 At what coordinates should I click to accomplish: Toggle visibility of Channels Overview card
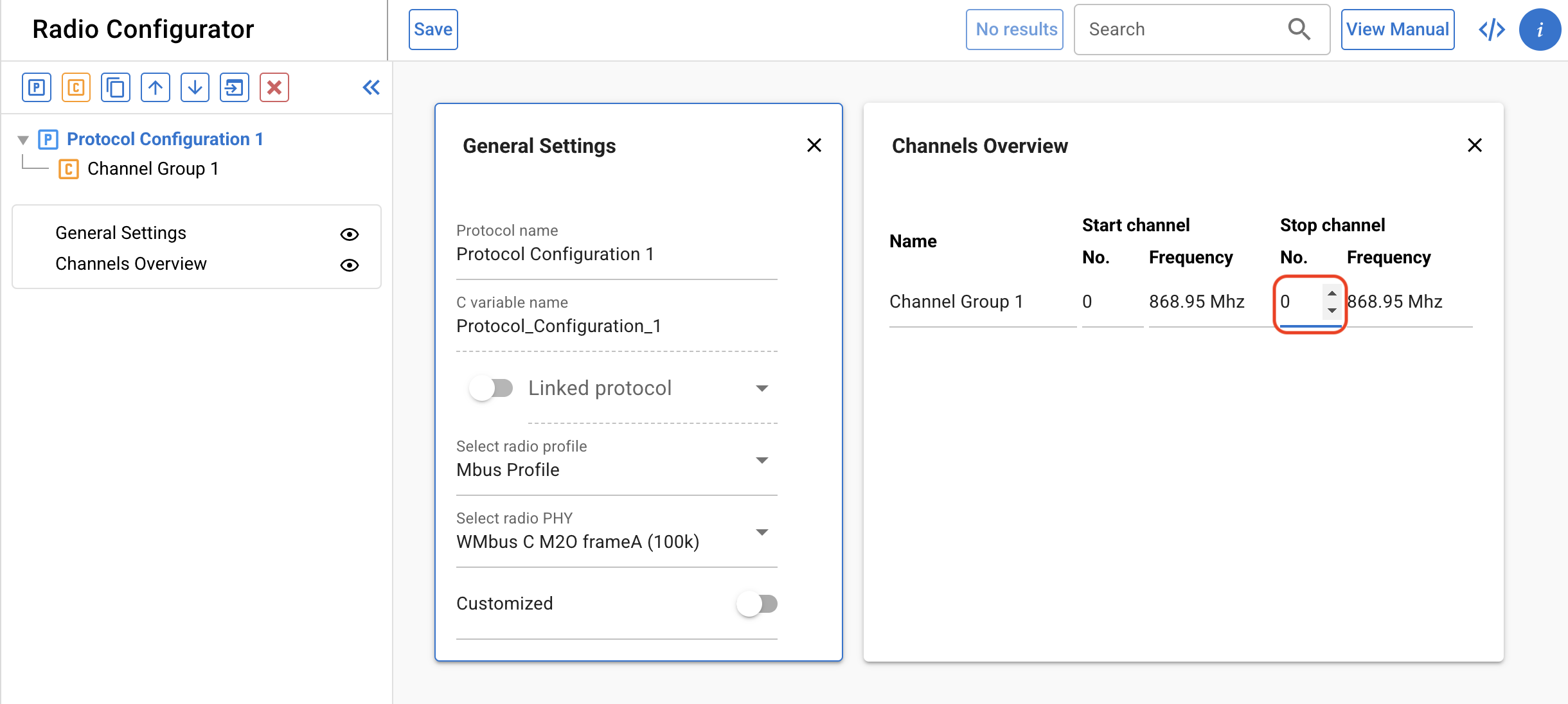[350, 265]
